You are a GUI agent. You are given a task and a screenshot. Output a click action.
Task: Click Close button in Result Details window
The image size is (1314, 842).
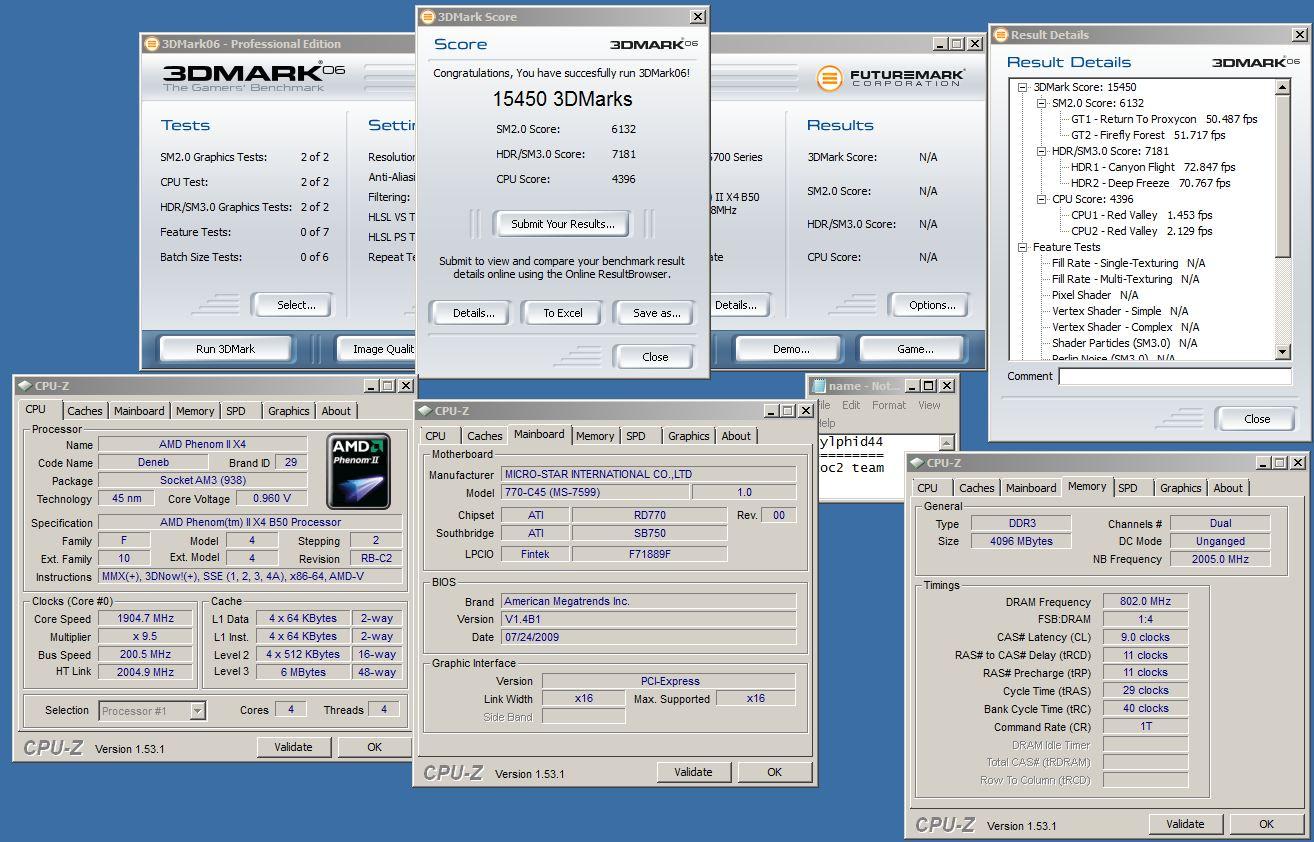click(x=1257, y=419)
